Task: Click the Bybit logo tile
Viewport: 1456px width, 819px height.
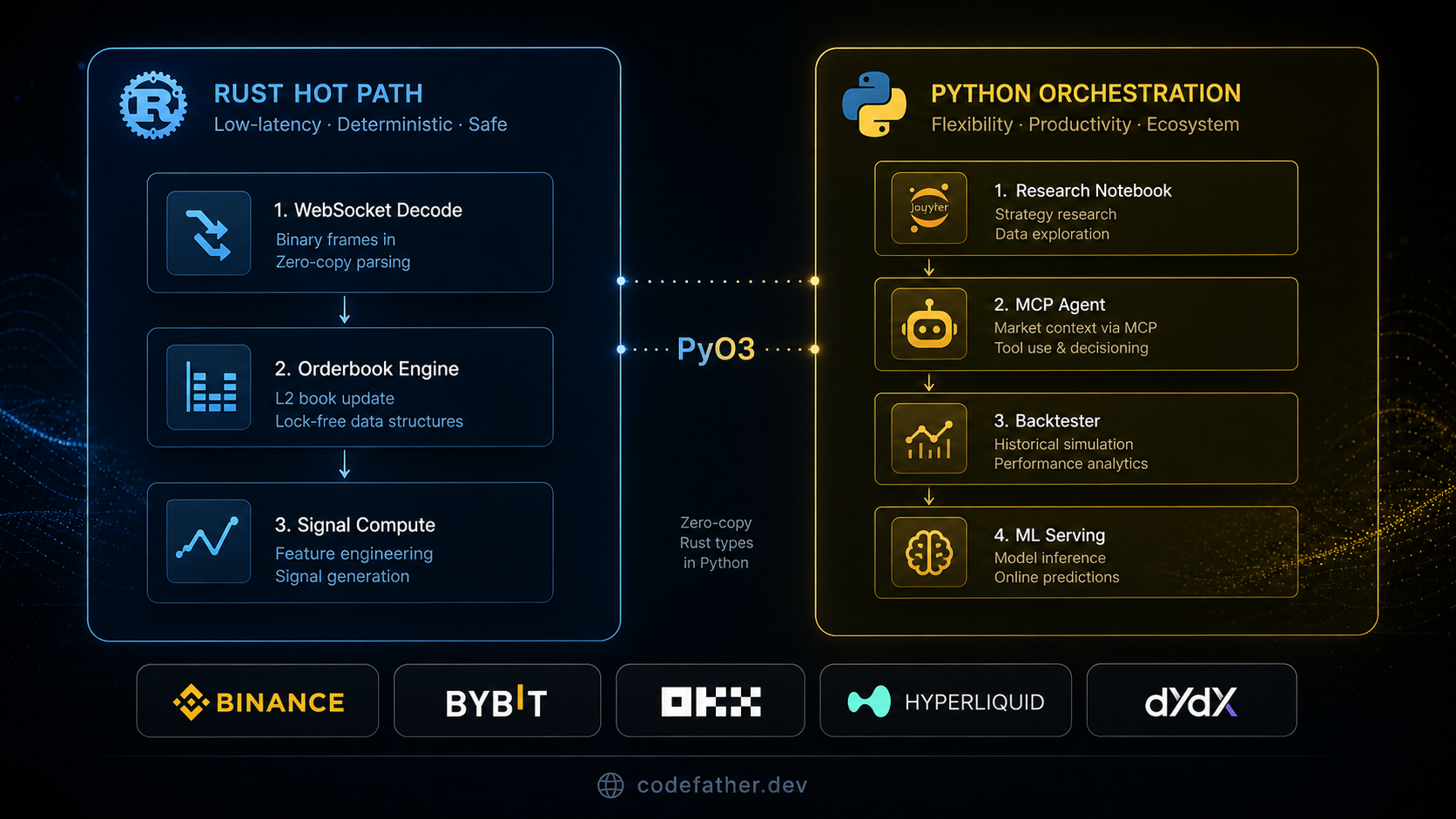Action: pos(497,701)
